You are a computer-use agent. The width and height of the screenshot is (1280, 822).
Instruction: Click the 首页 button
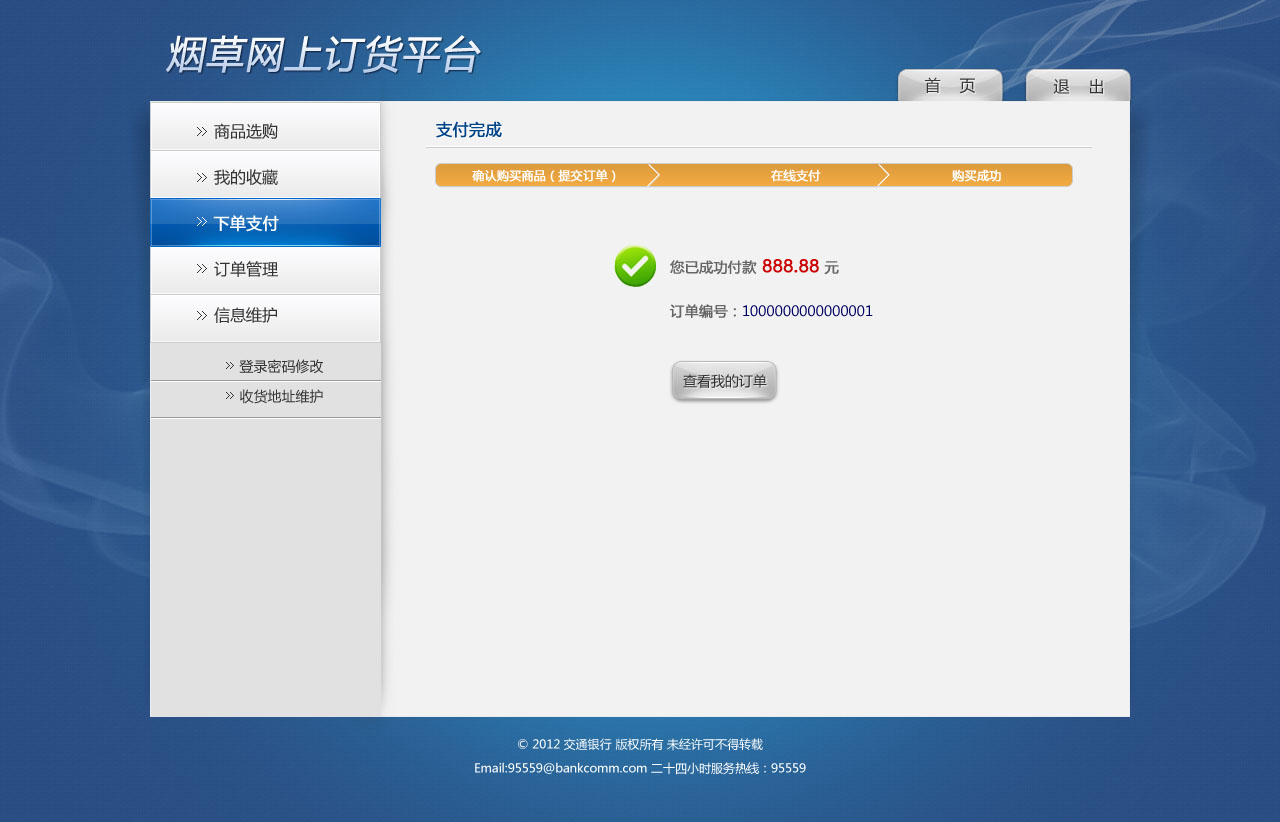pyautogui.click(x=950, y=85)
